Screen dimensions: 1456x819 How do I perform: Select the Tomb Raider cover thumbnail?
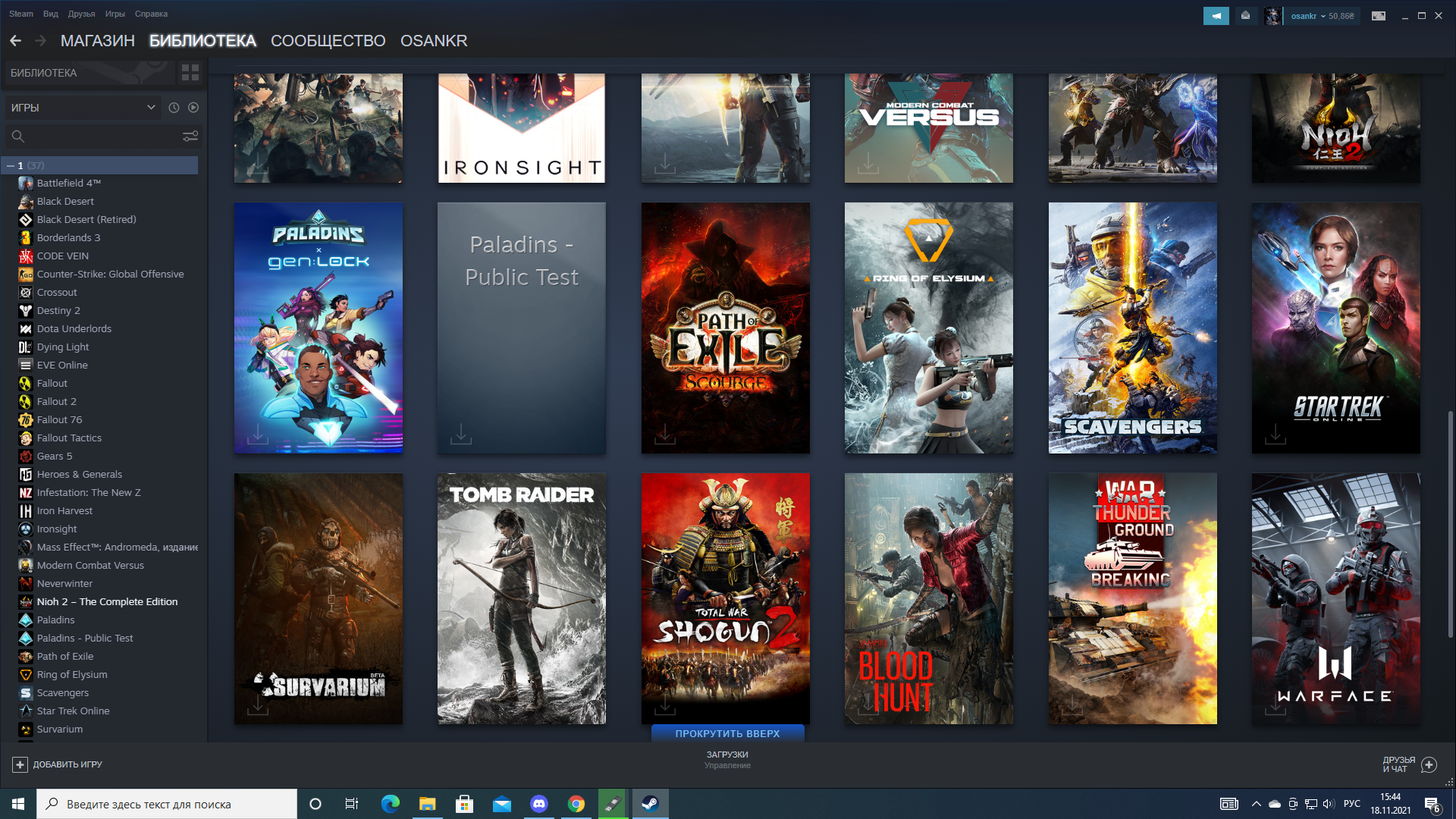[521, 598]
